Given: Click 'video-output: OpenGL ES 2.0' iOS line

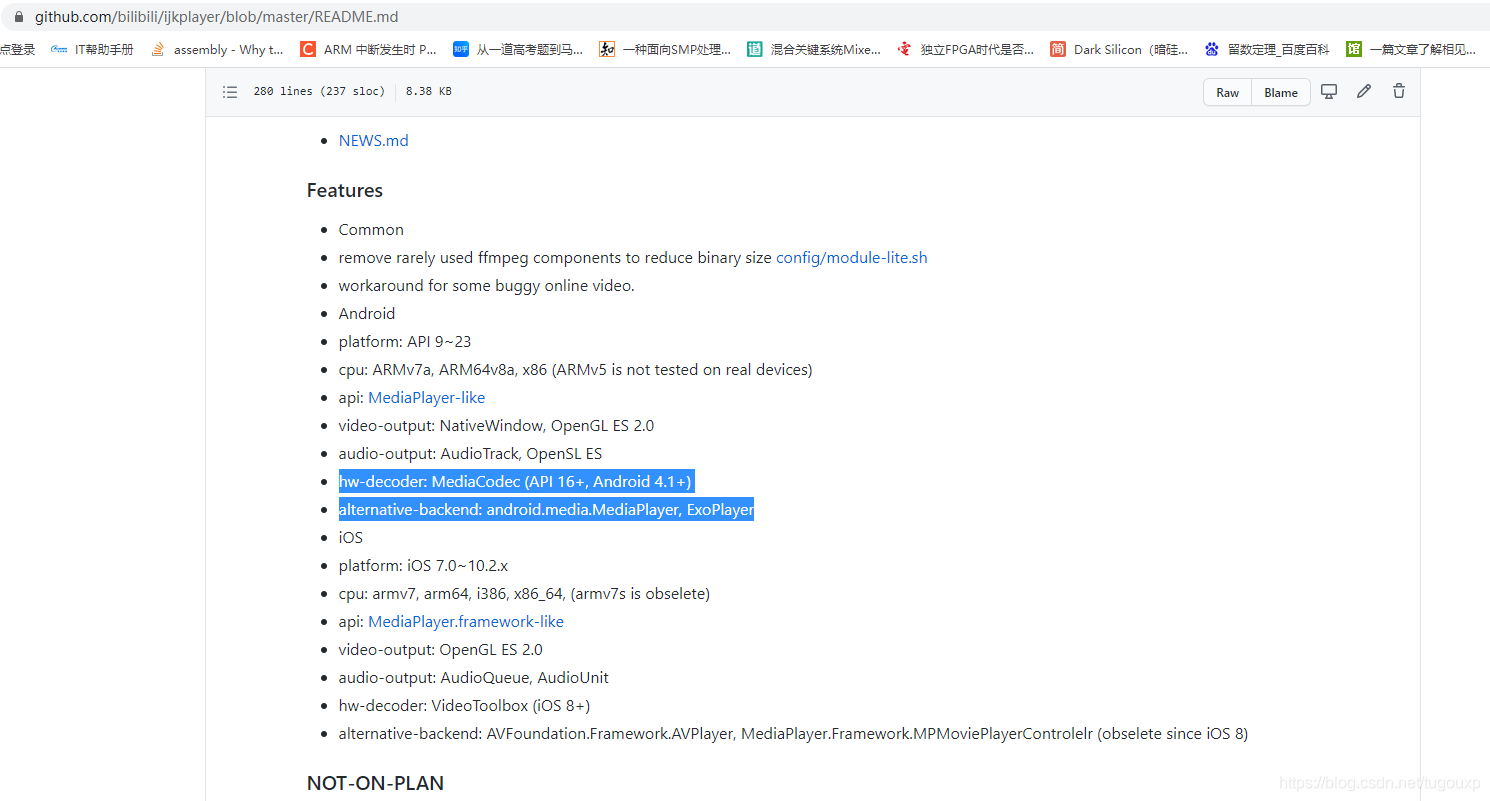Looking at the screenshot, I should 441,649.
